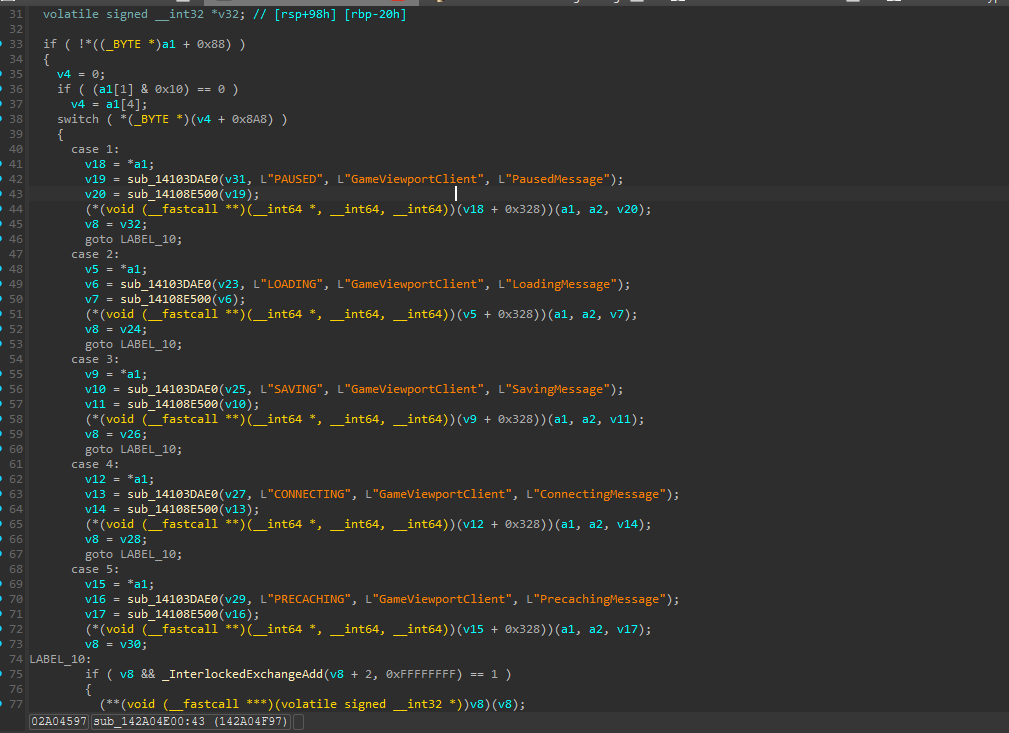This screenshot has width=1009, height=733.
Task: Click sub_14108E500 called with v19
Action: click(172, 194)
